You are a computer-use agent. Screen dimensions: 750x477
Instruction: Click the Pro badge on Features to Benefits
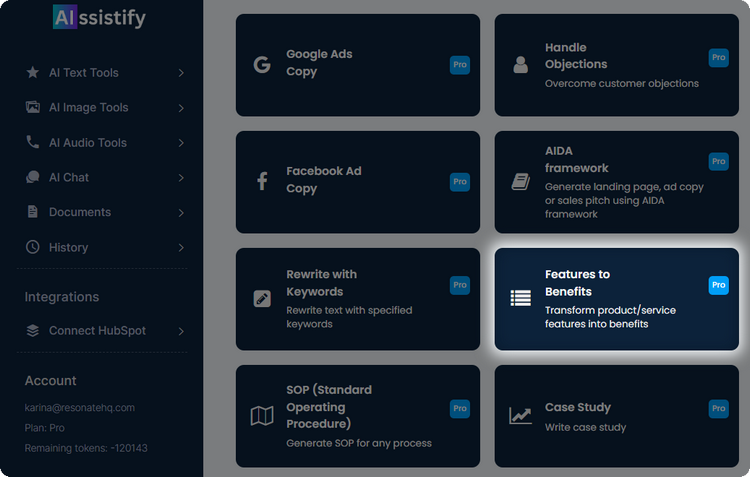[718, 285]
